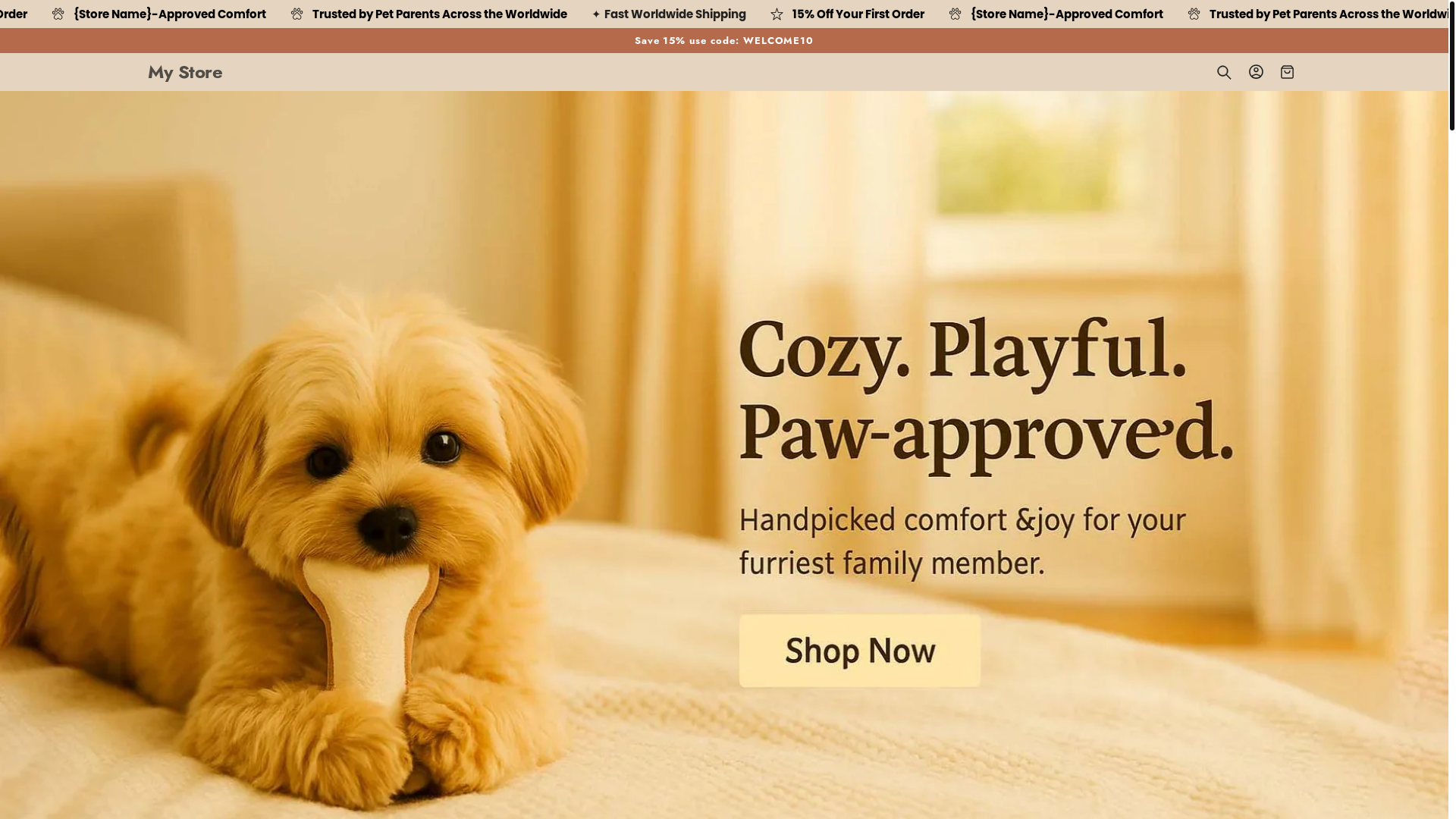Click the first {Store Name}-Approved Comfort text
1456x819 pixels.
point(170,14)
